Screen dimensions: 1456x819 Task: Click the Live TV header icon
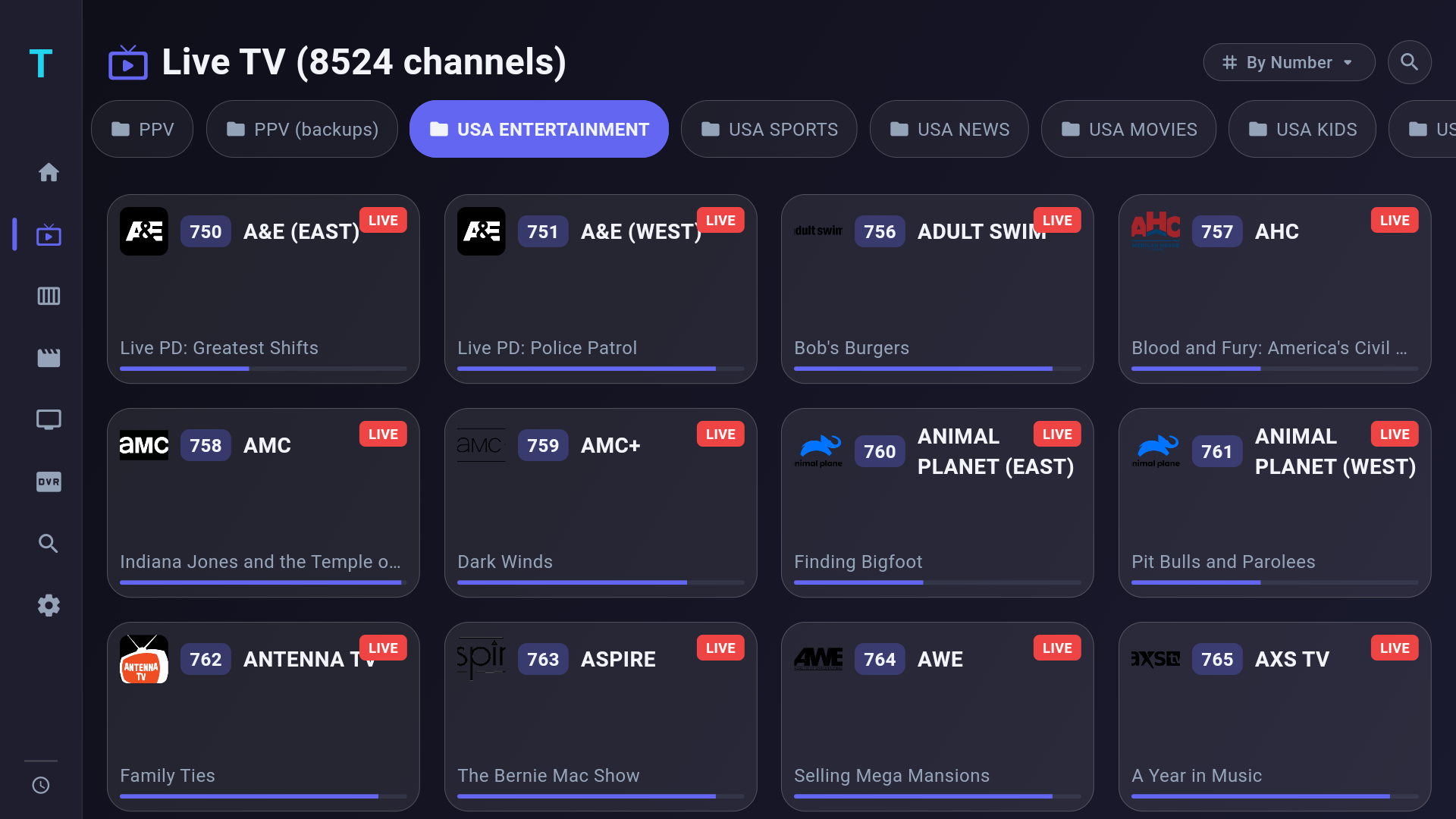(x=127, y=62)
